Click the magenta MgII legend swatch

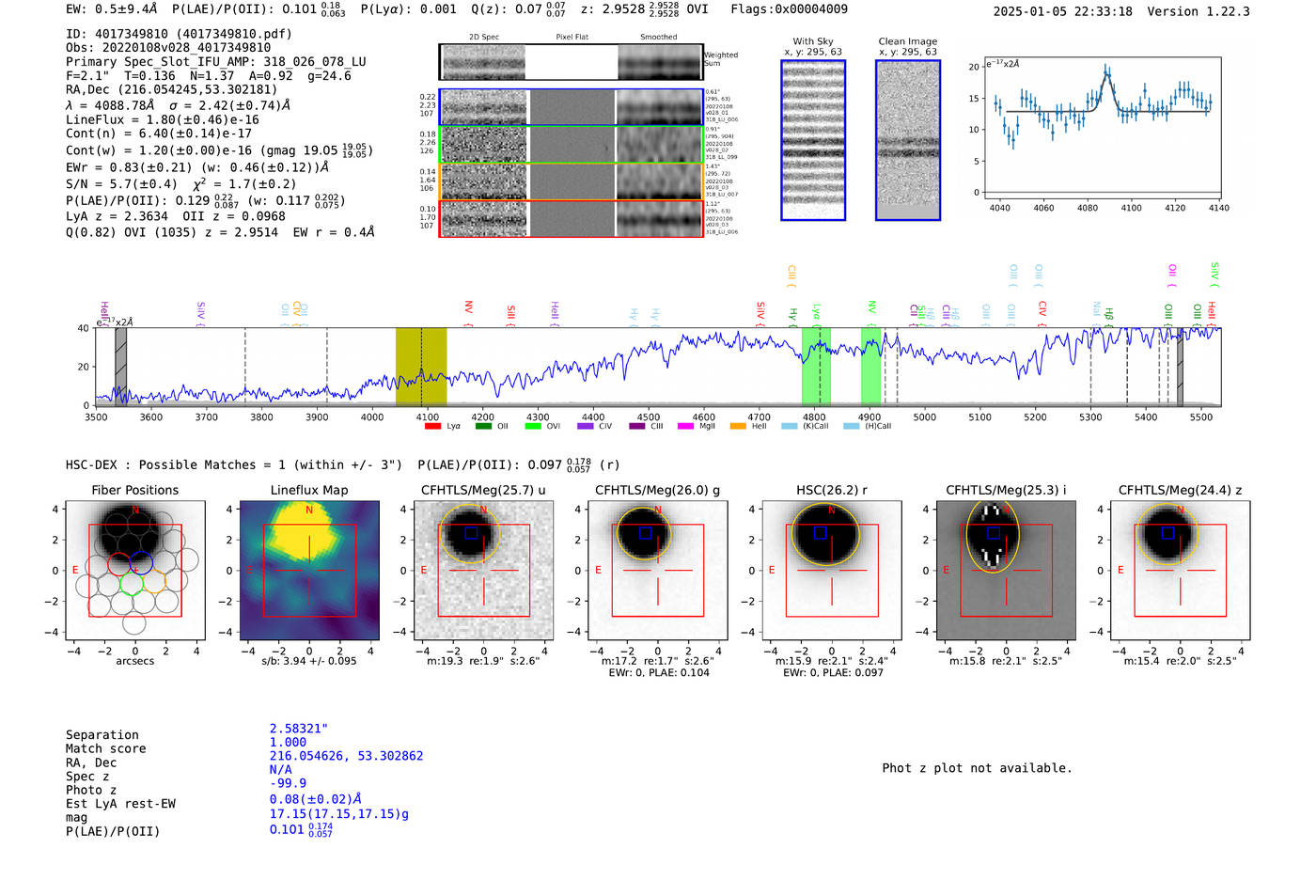686,426
